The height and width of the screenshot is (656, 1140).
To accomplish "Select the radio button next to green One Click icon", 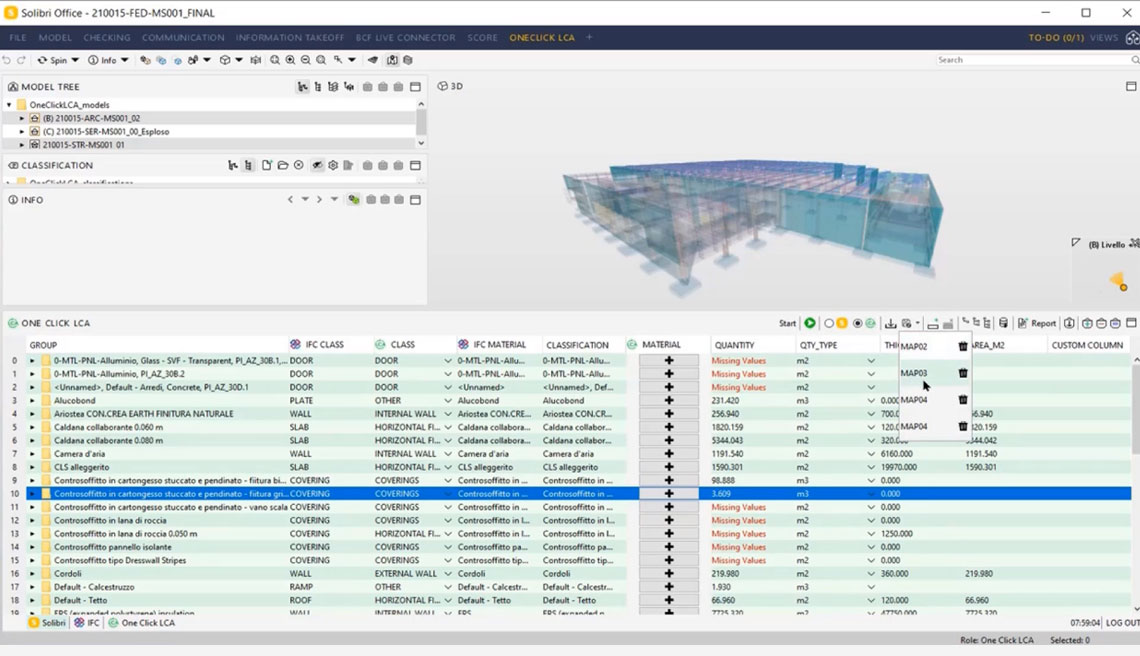I will tap(858, 323).
